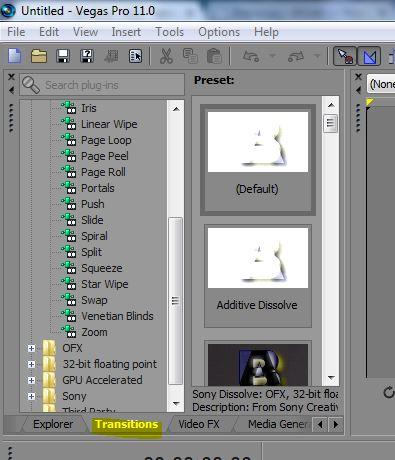Click in the Search plug-ins field
This screenshot has width=395, height=460.
(x=102, y=85)
